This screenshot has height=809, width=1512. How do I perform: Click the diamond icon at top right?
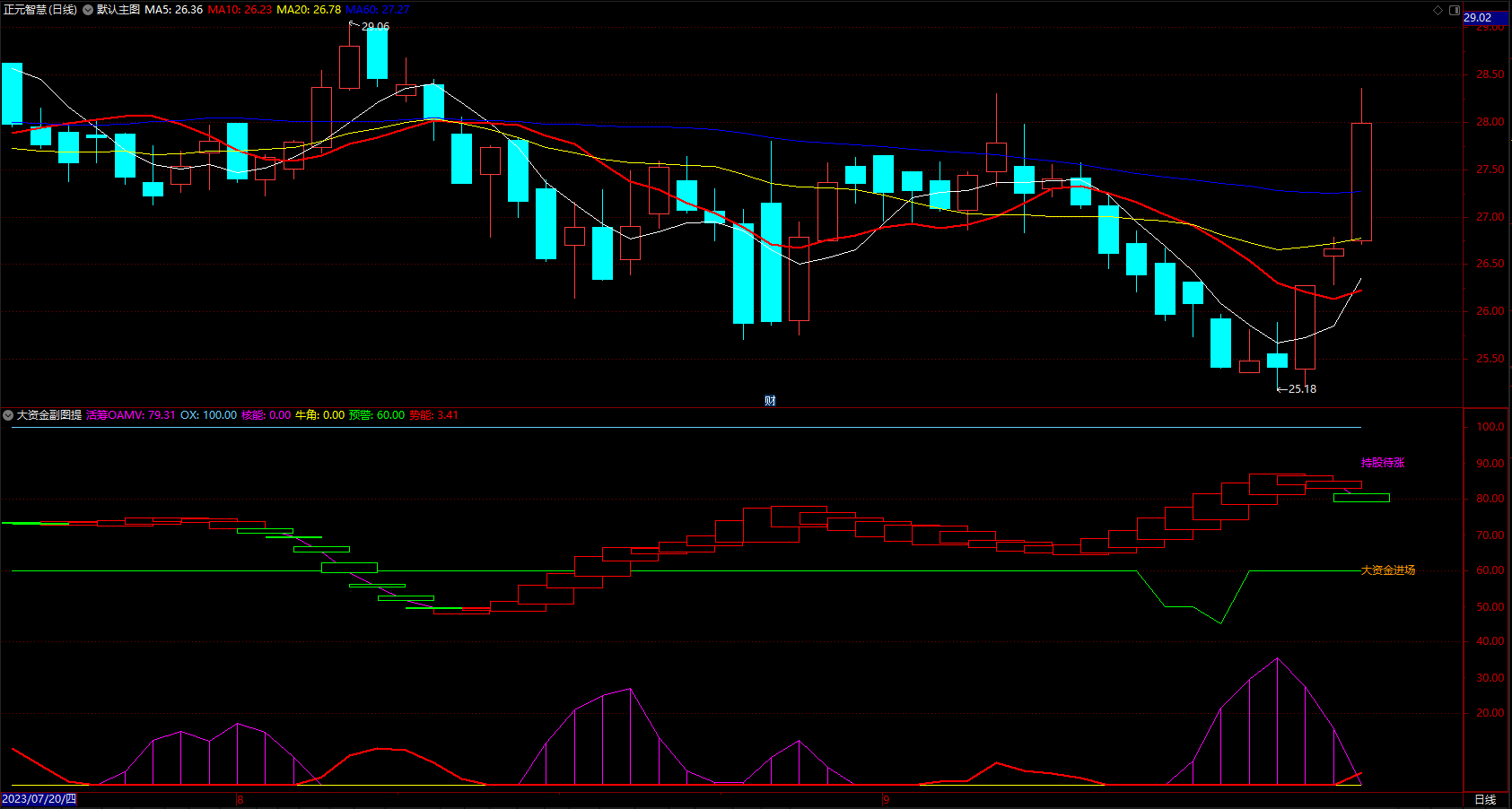[1438, 10]
